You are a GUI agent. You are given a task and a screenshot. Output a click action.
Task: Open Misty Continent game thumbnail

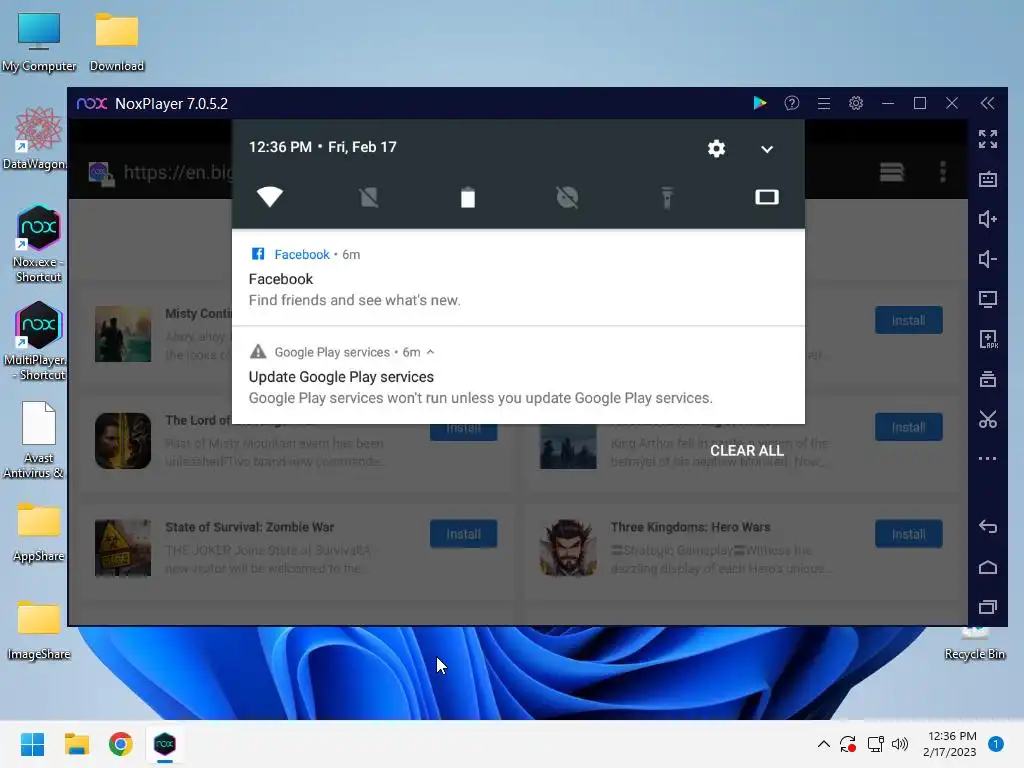point(123,334)
